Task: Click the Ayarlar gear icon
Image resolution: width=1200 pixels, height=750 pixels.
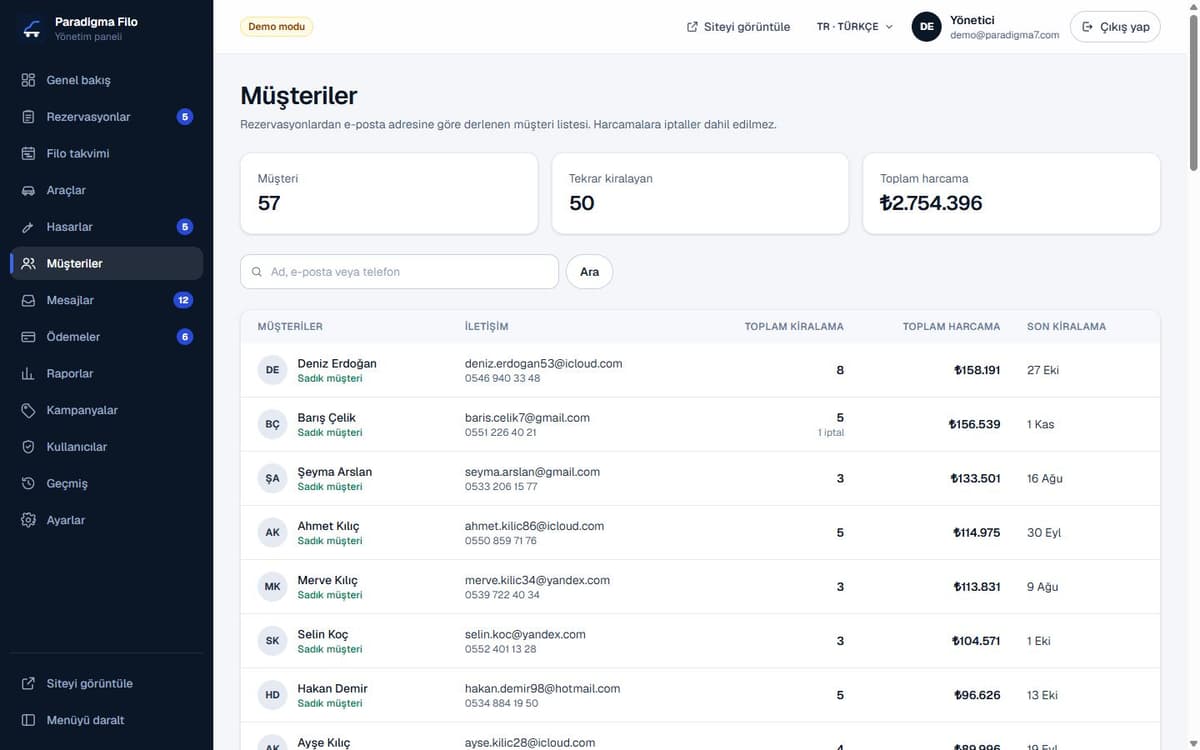Action: point(28,520)
